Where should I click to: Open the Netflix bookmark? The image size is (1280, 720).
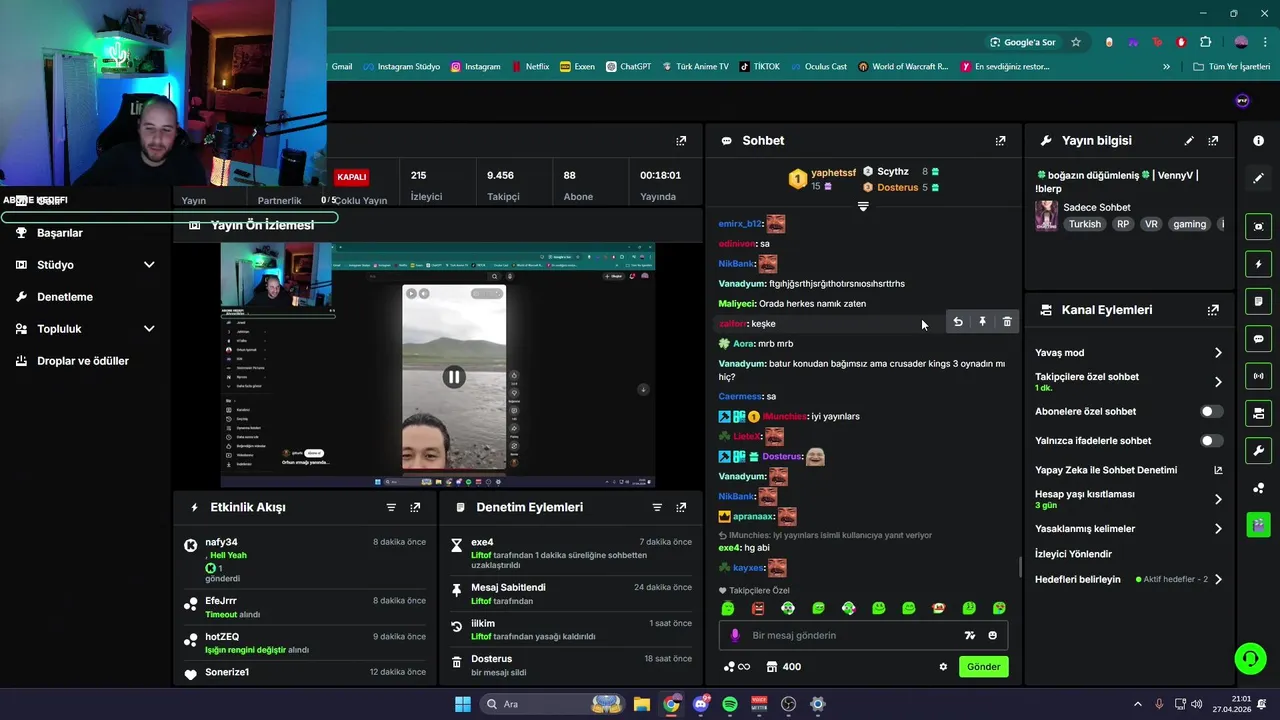(529, 67)
